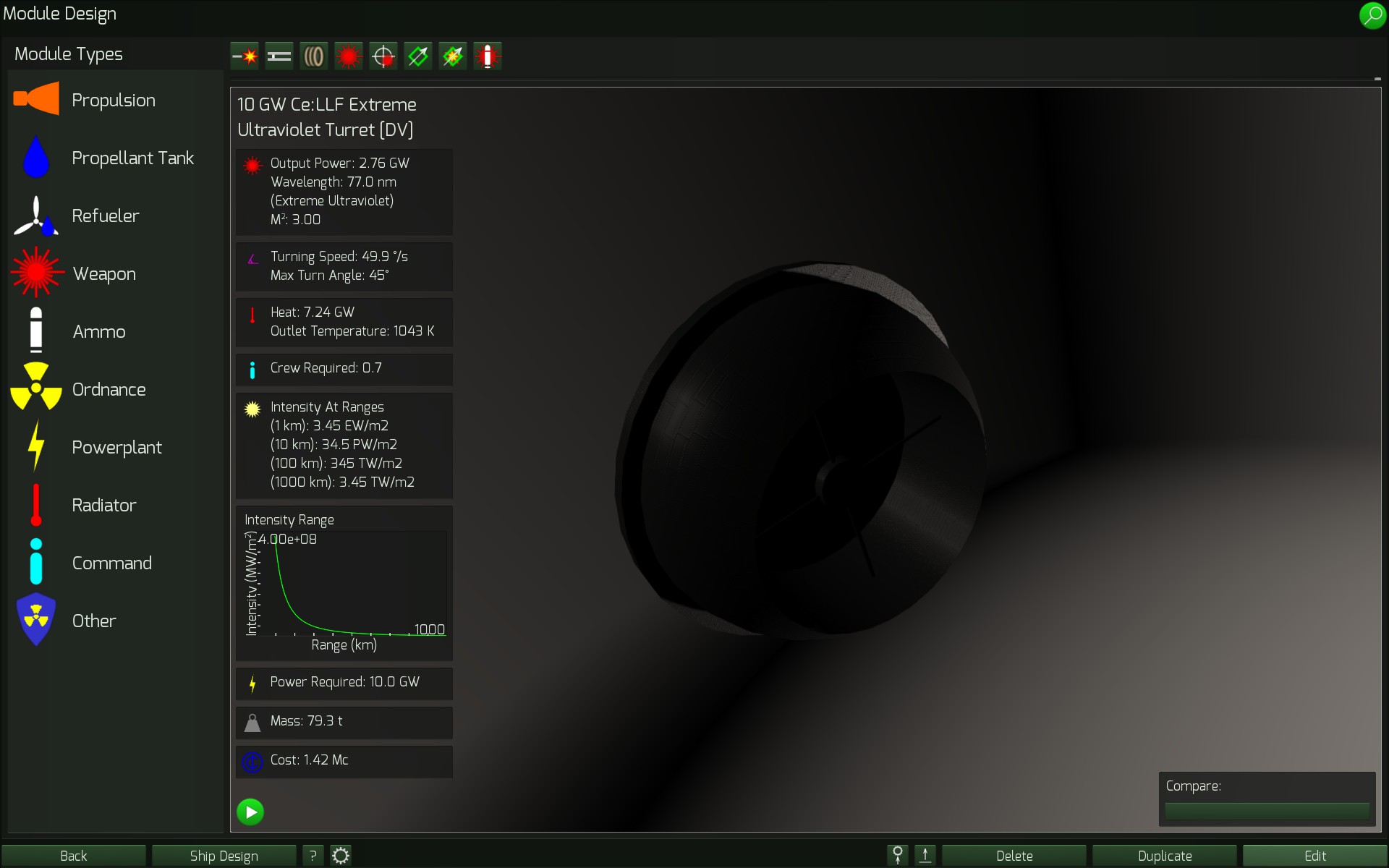The width and height of the screenshot is (1389, 868).
Task: Select the Radiator module type
Action: (103, 505)
